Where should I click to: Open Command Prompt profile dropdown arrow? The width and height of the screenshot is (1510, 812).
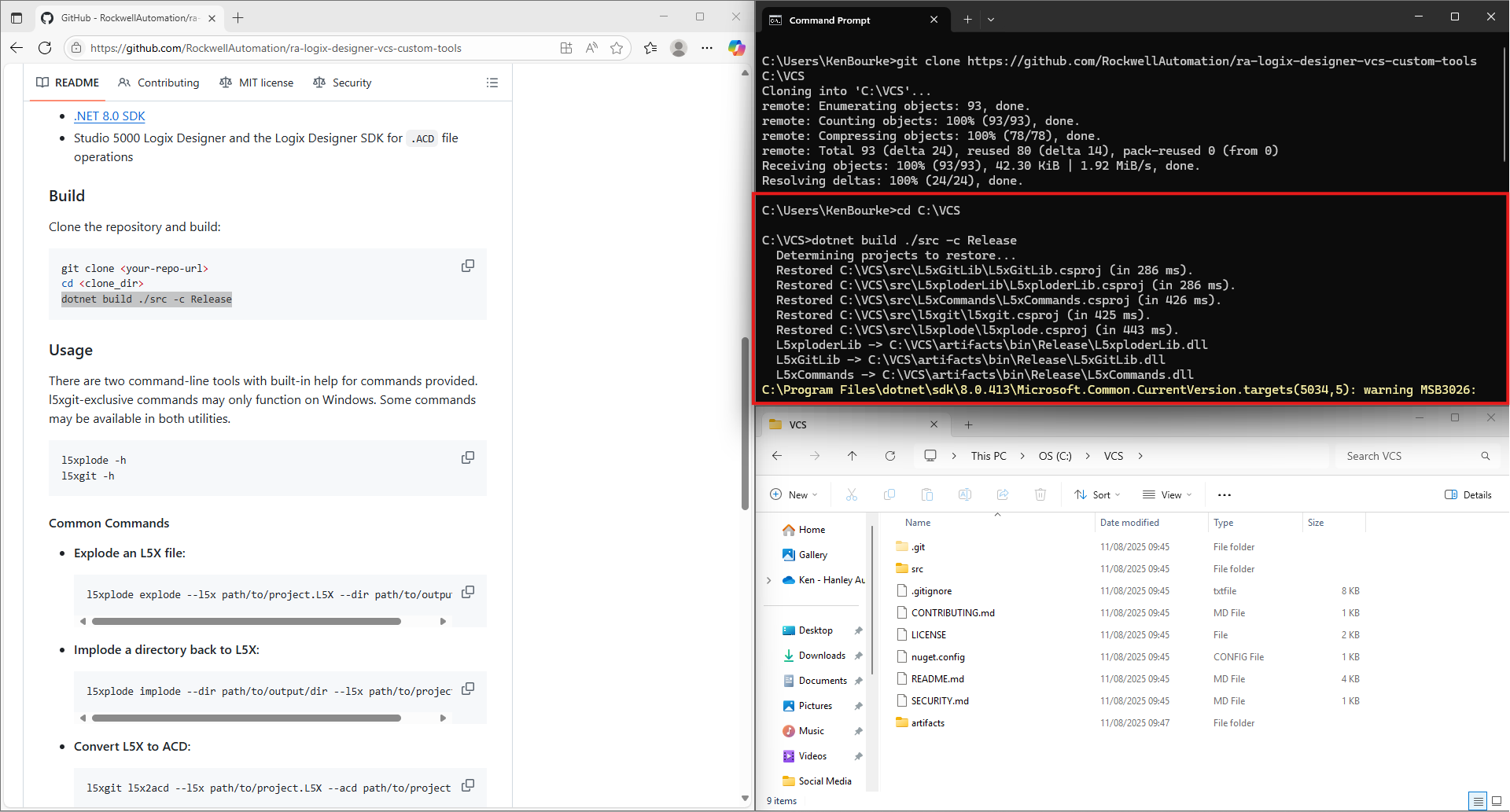991,20
